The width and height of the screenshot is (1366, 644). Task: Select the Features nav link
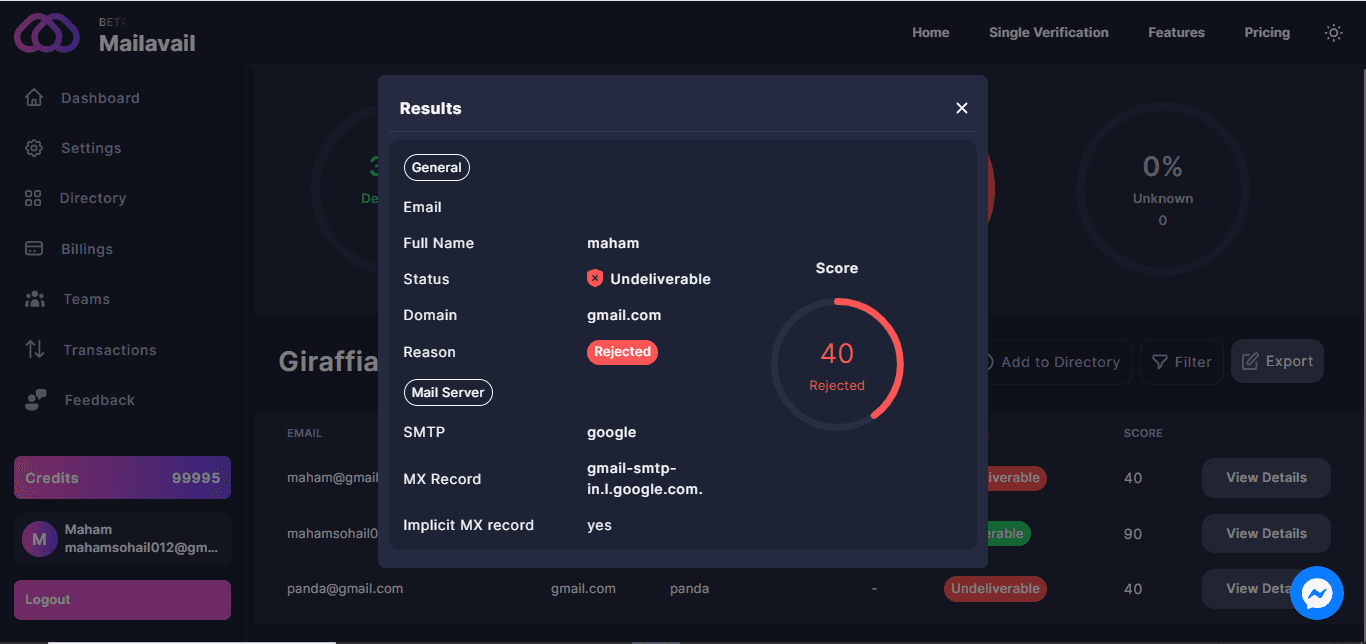click(x=1176, y=33)
